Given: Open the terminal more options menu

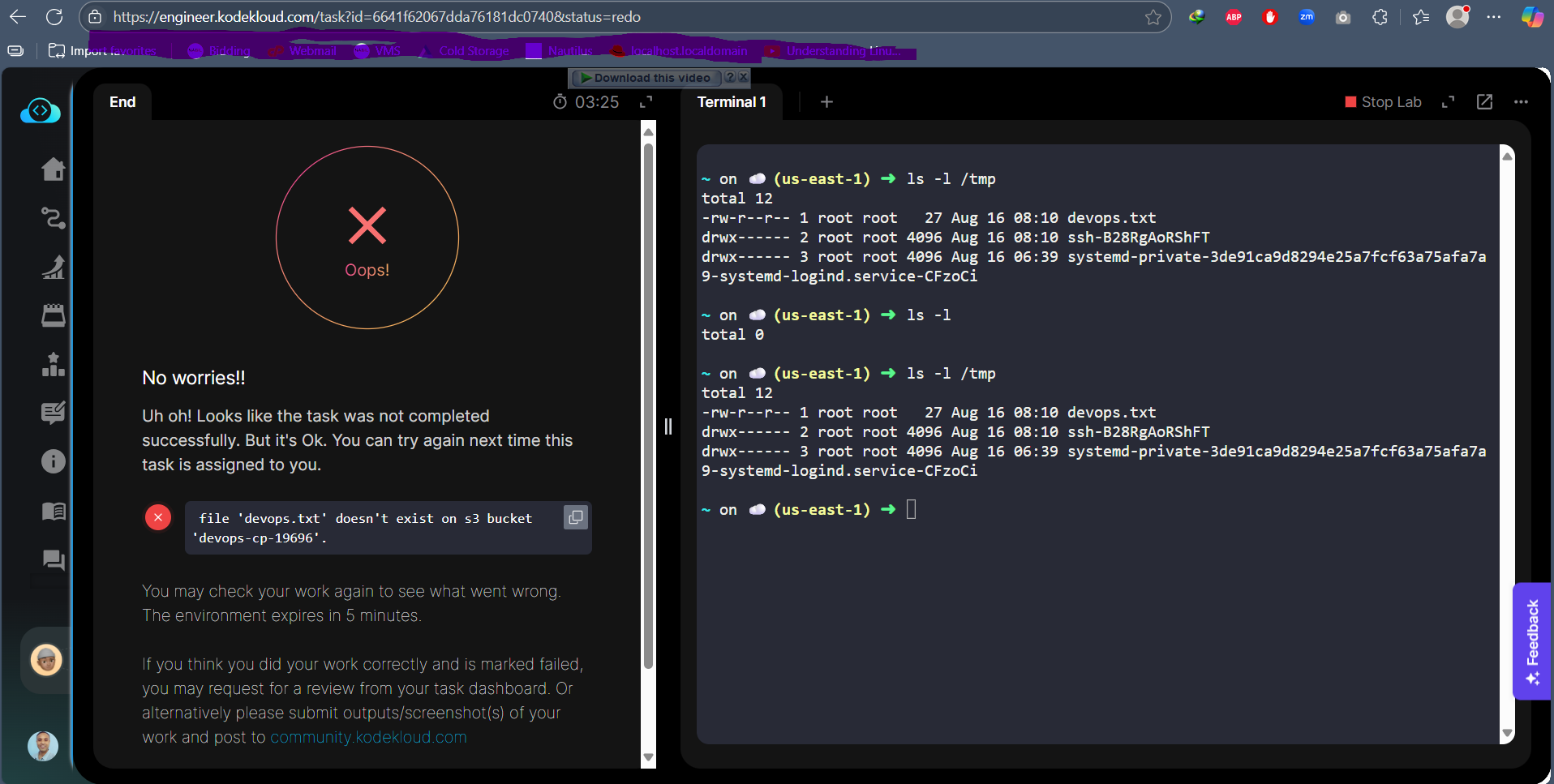Looking at the screenshot, I should point(1521,102).
